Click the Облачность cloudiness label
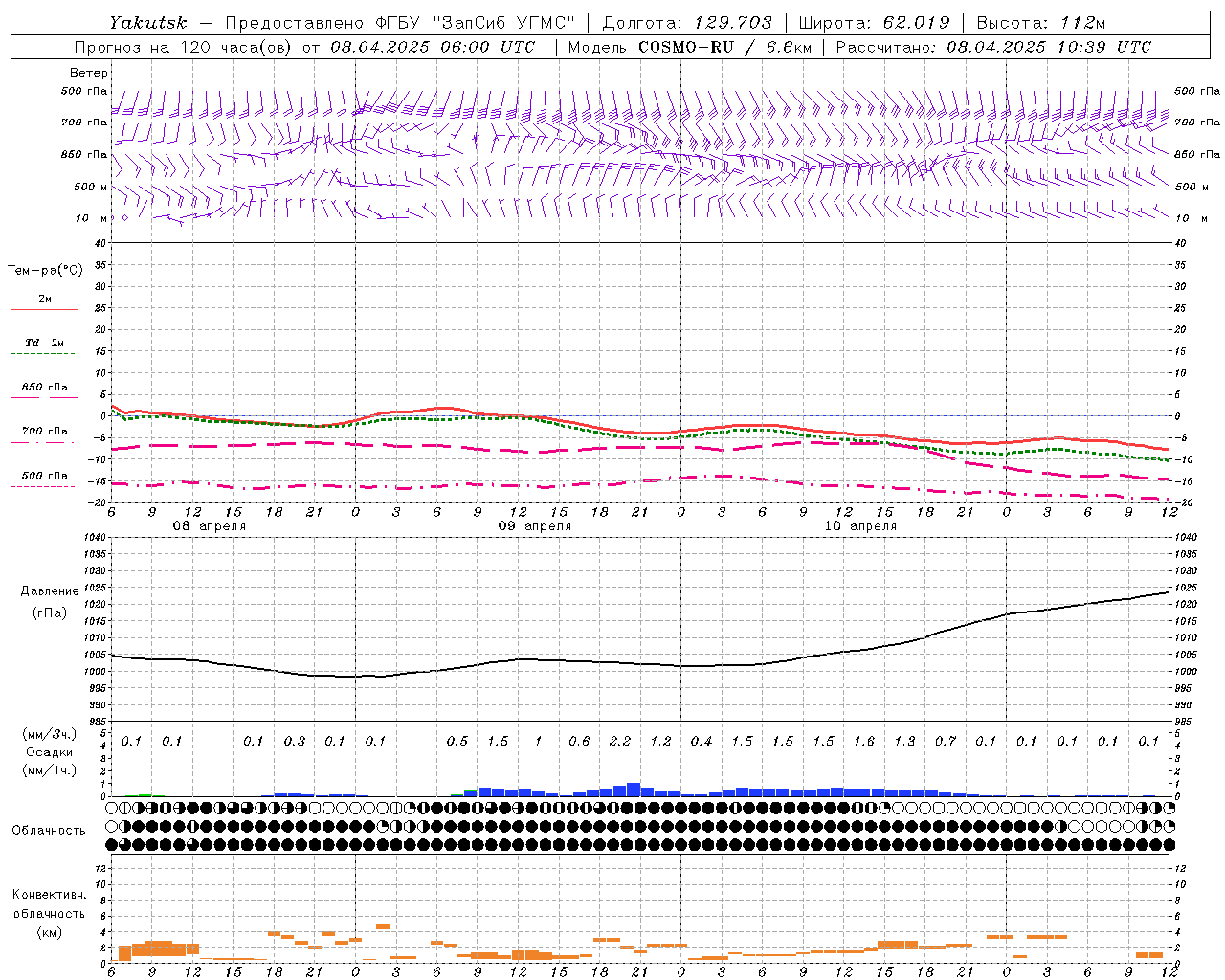 (49, 831)
